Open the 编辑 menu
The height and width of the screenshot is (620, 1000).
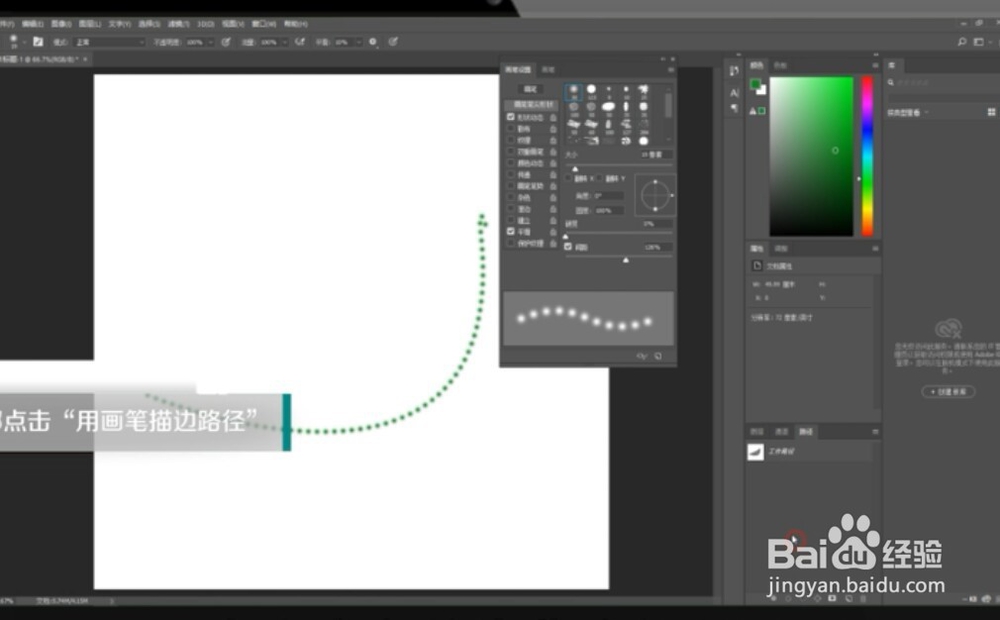click(x=32, y=24)
